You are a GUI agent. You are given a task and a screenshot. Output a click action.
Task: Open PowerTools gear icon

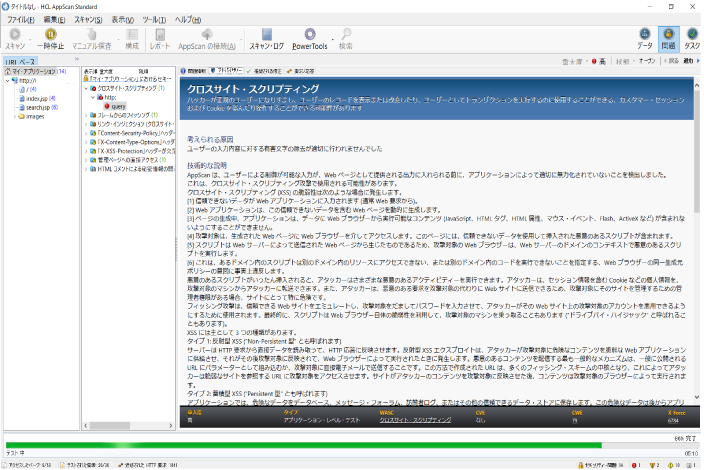tap(310, 34)
